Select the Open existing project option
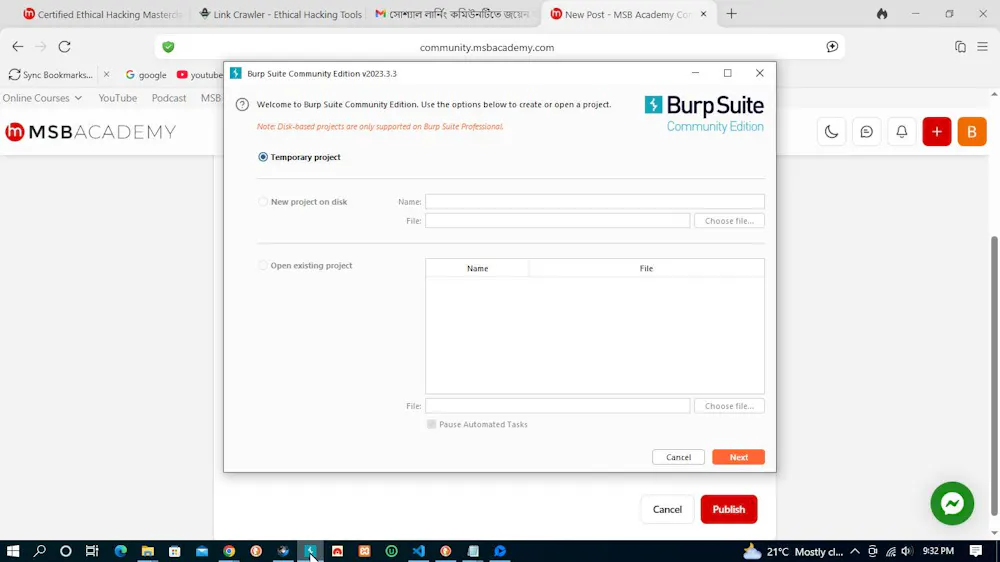Viewport: 1000px width, 562px height. tap(263, 265)
